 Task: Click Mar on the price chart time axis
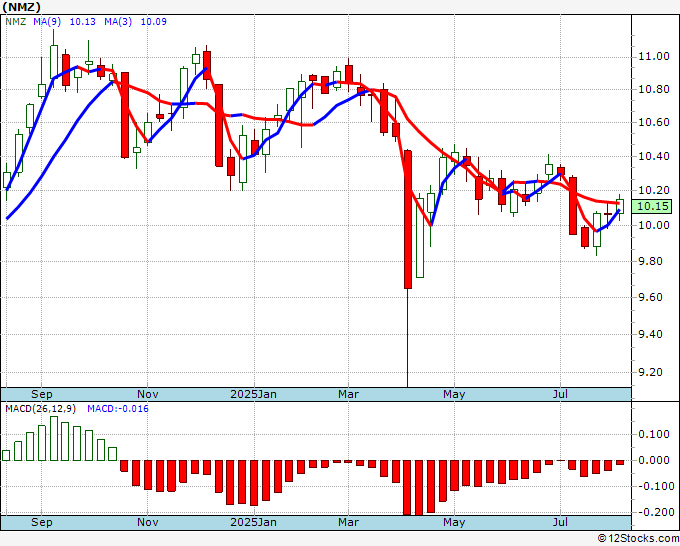pos(349,394)
